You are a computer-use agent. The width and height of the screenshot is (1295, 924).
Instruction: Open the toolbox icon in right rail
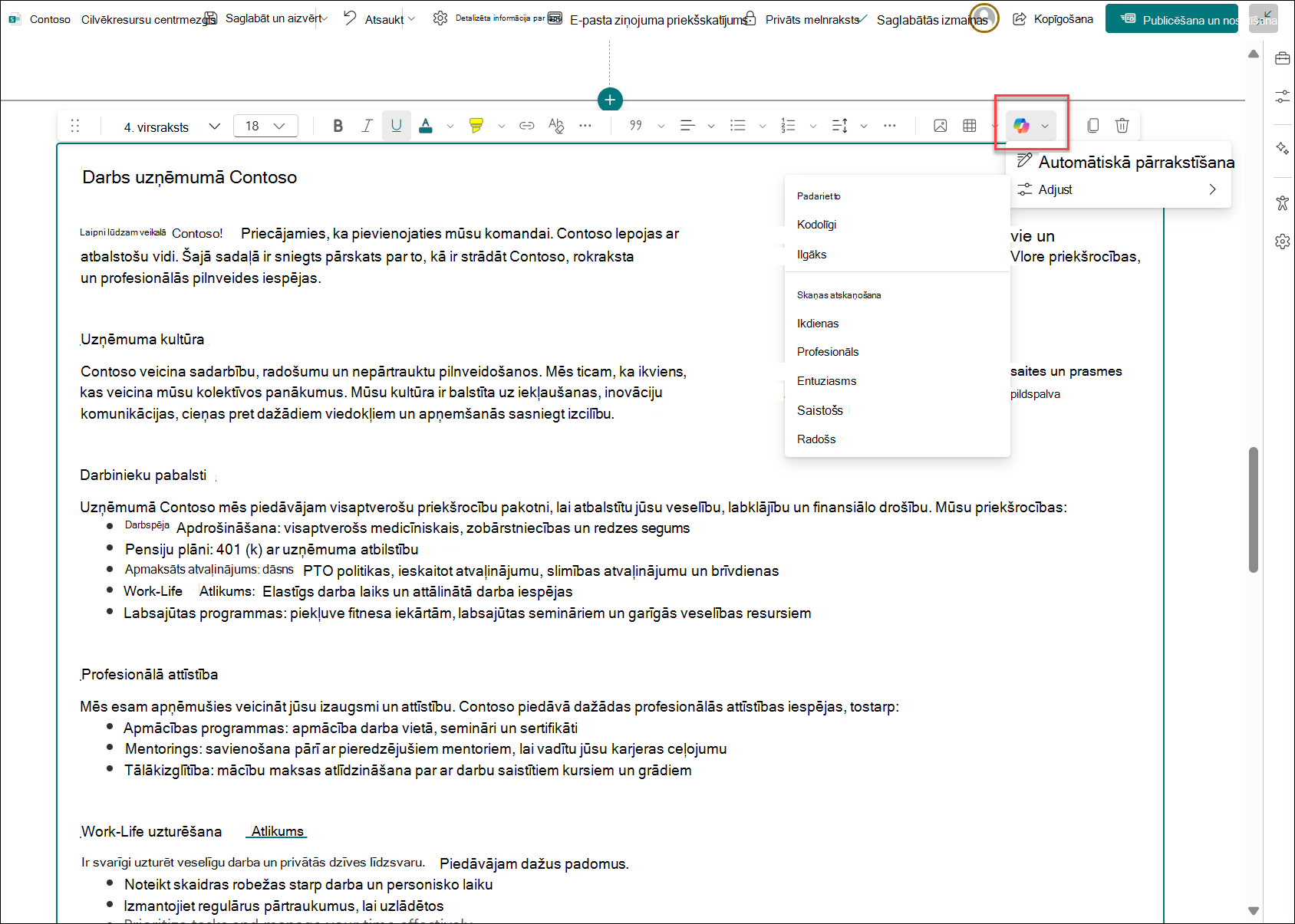click(1282, 58)
